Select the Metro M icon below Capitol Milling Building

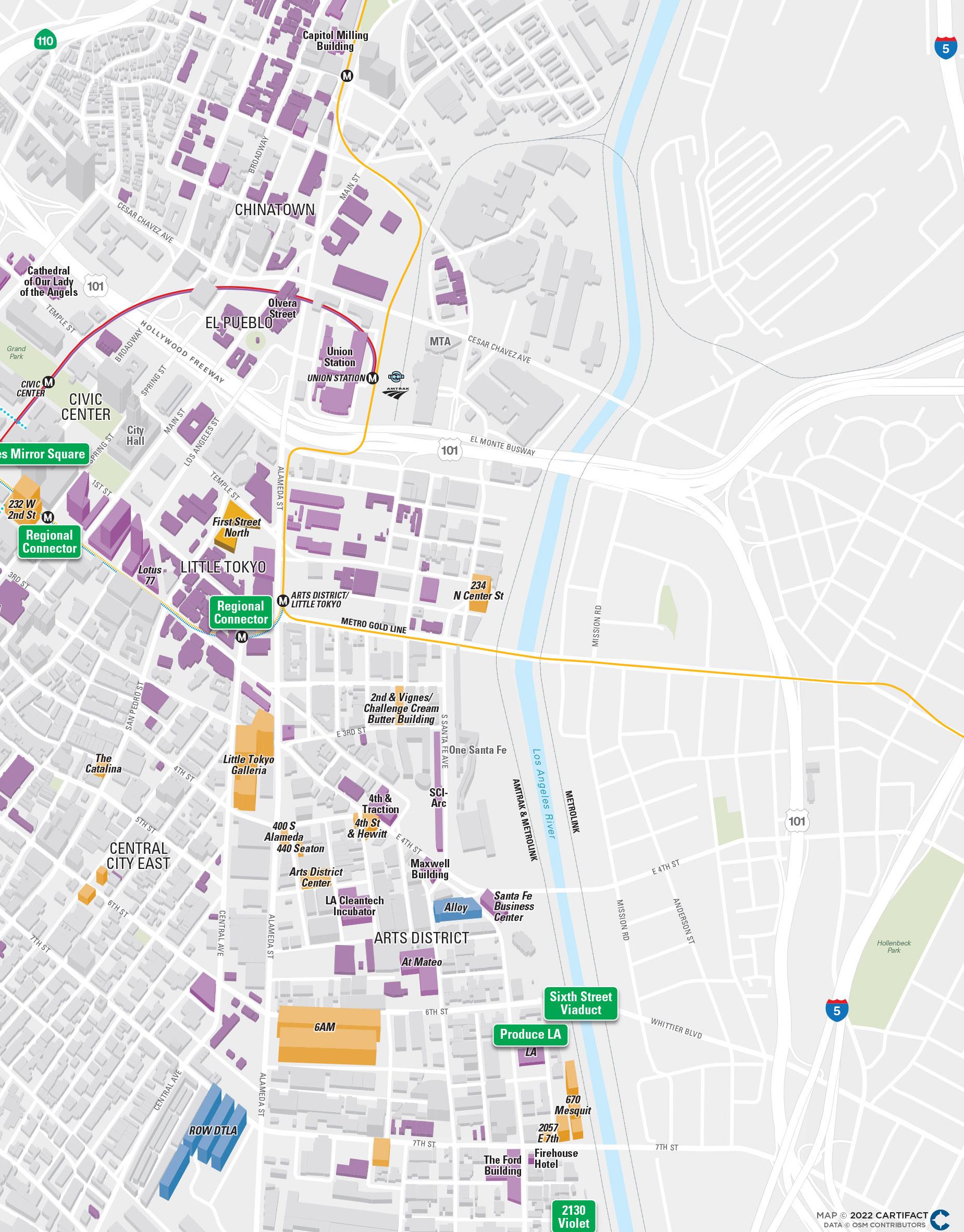[x=347, y=76]
